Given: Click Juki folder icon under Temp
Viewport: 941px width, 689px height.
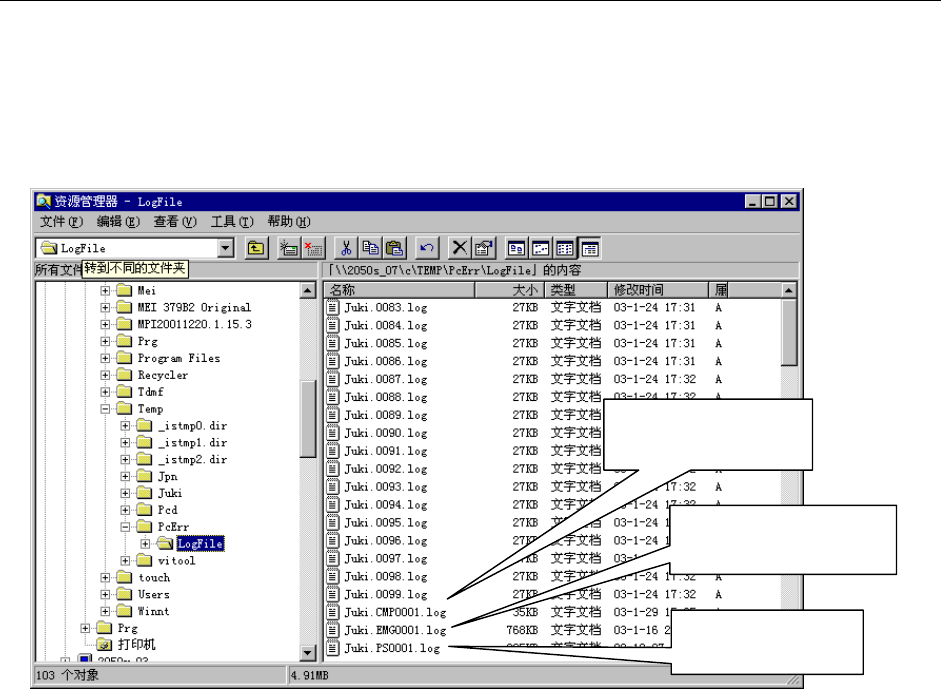Looking at the screenshot, I should point(144,493).
